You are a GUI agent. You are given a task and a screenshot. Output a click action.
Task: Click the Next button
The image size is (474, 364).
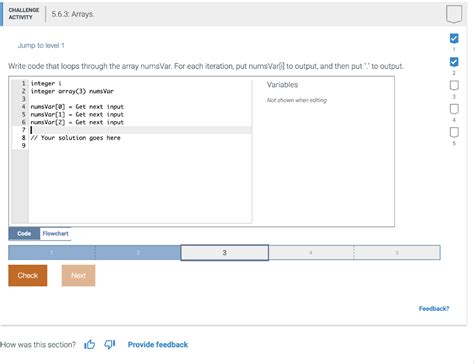click(x=78, y=275)
